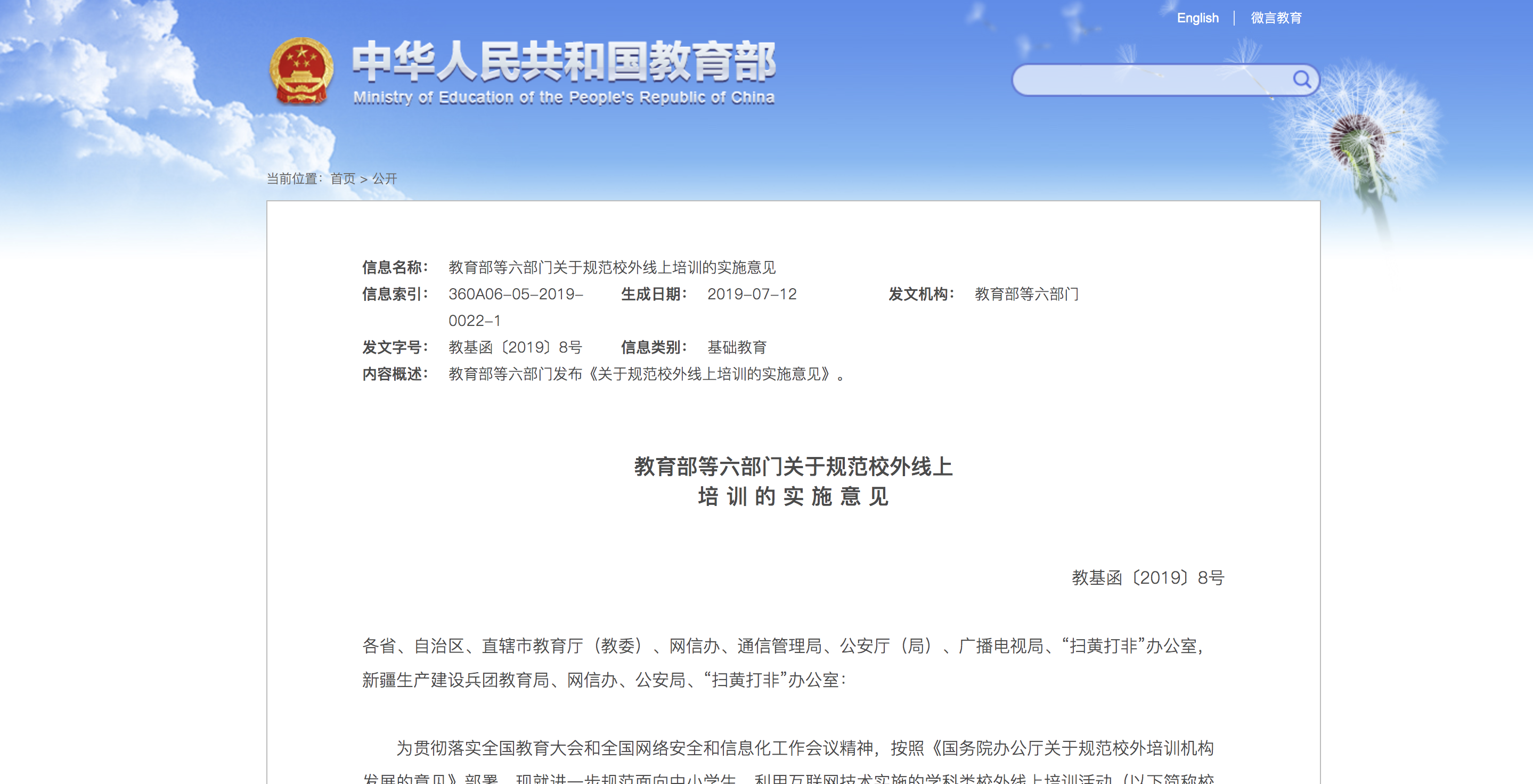Click the 信息名称 document title value
The height and width of the screenshot is (784, 1533).
tap(612, 267)
